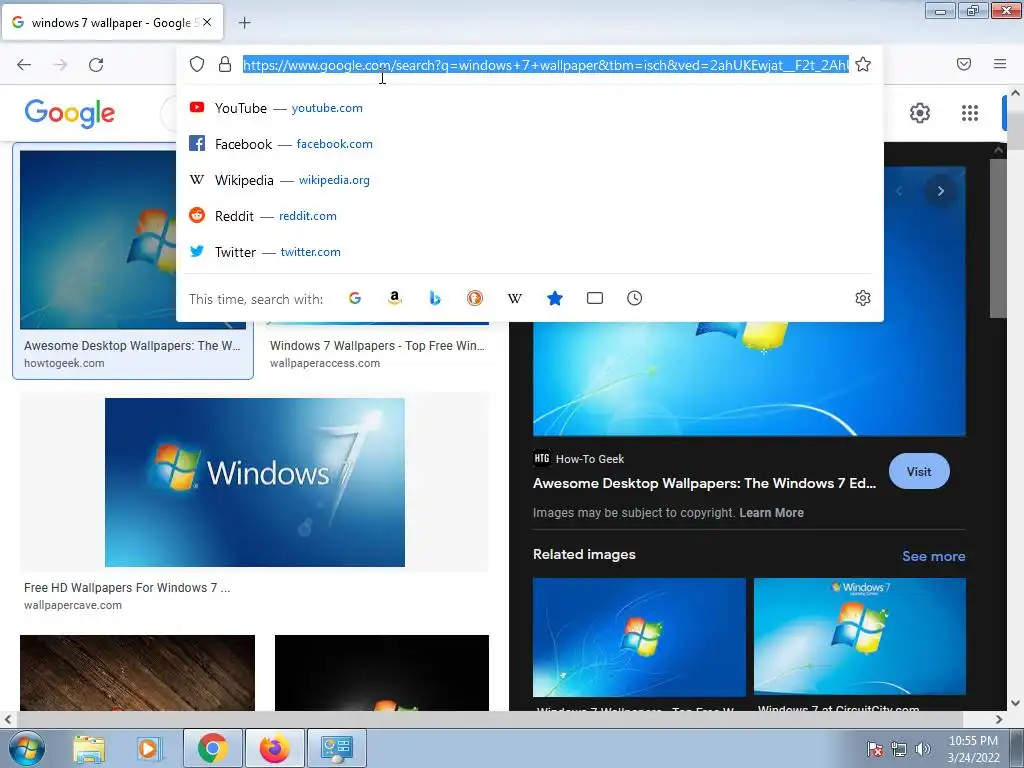The image size is (1024, 768).
Task: Show next image in preview panel
Action: tap(940, 191)
